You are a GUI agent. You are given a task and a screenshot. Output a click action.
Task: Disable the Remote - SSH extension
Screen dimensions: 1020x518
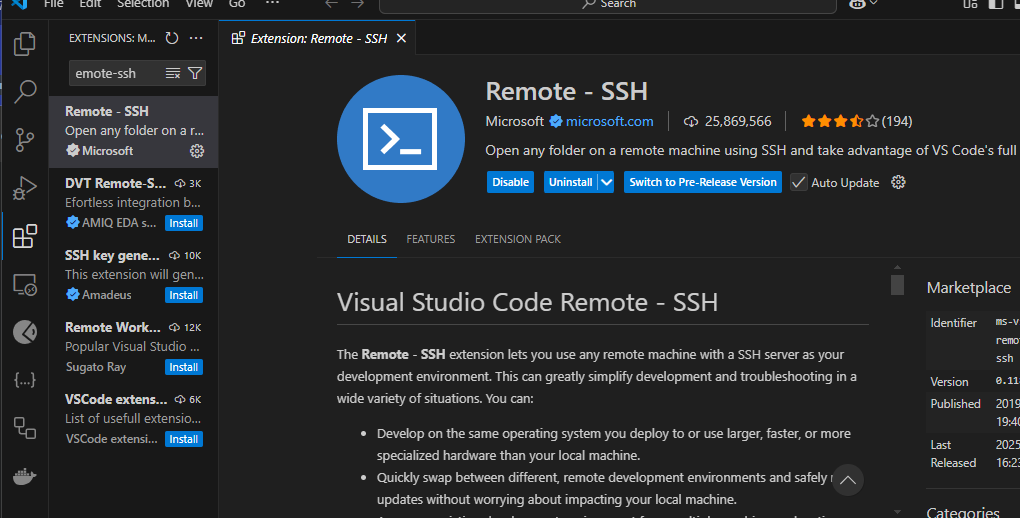[x=511, y=182]
